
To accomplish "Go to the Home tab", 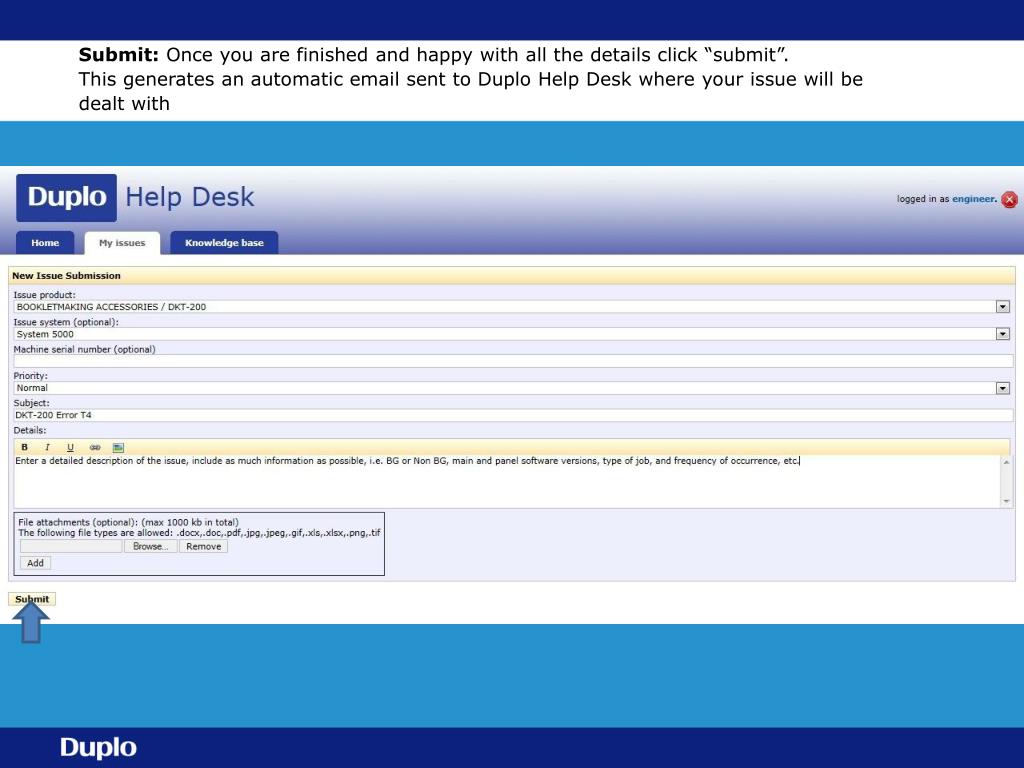I will tap(45, 242).
